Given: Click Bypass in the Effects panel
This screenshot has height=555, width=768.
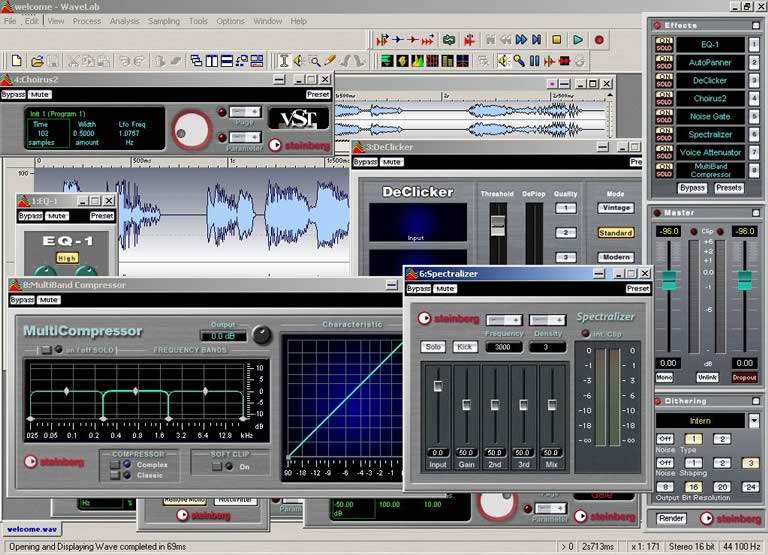Looking at the screenshot, I should (x=692, y=188).
